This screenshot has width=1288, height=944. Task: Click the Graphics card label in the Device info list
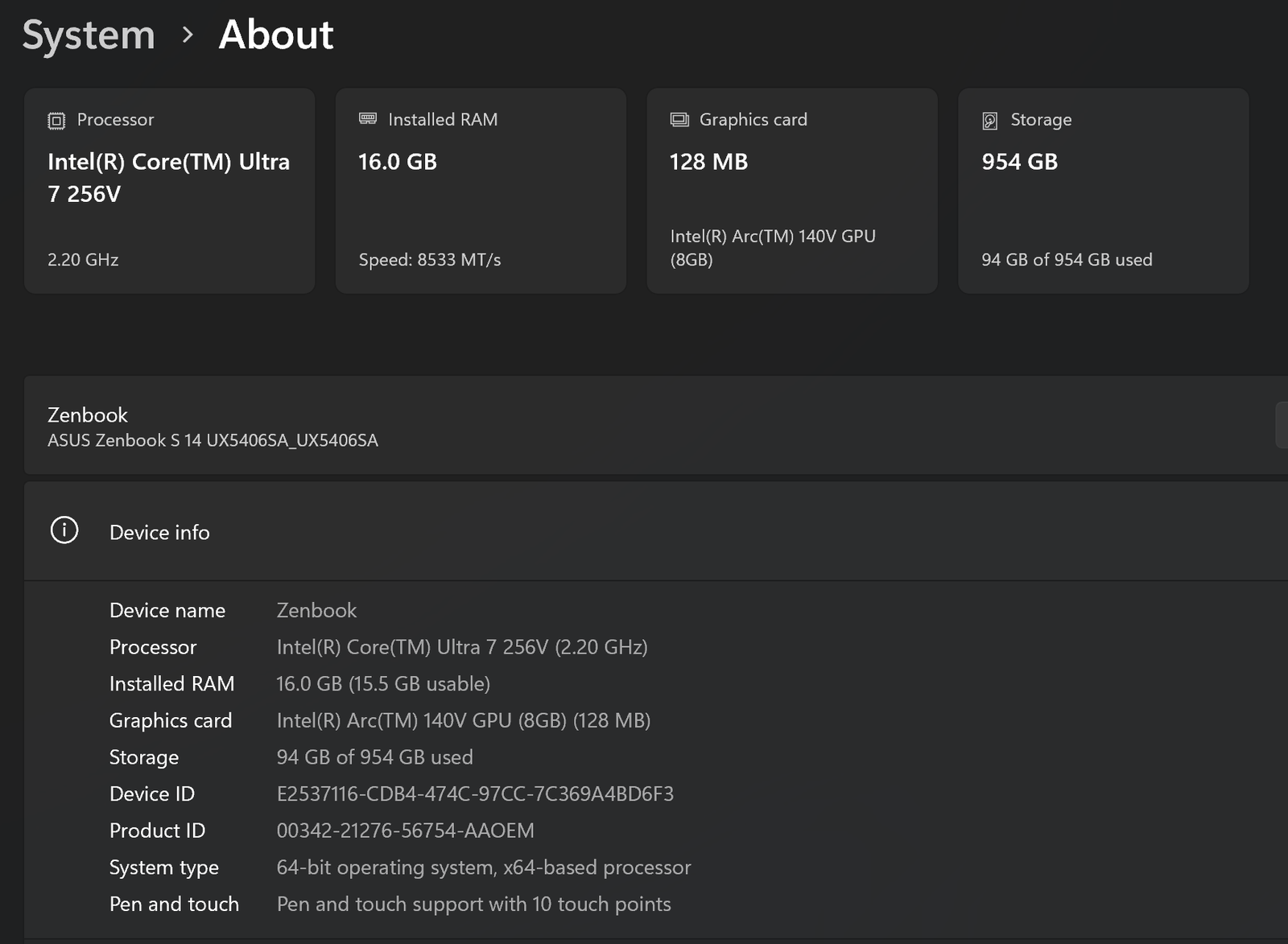pos(171,721)
